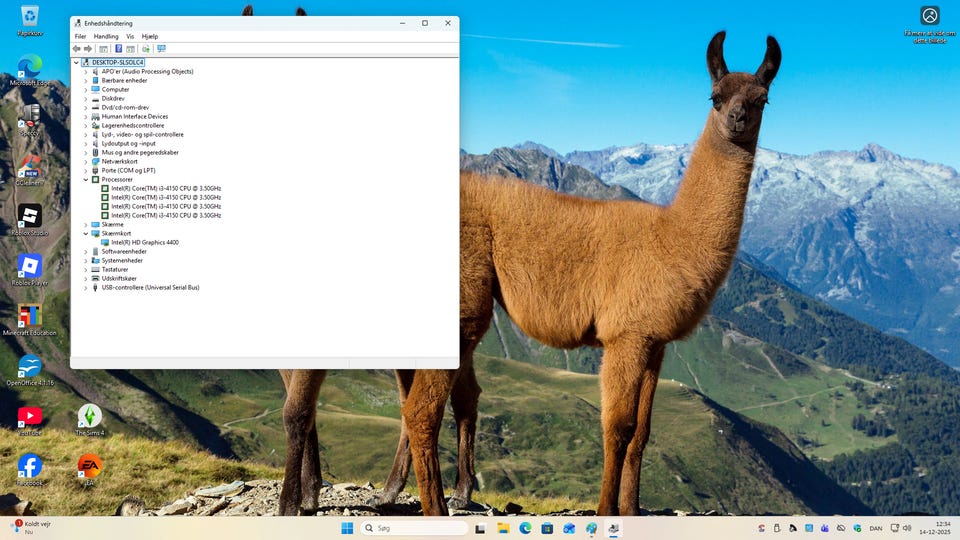Screen dimensions: 960x540
Task: Open the Speccy desktop shortcut
Action: [29, 120]
